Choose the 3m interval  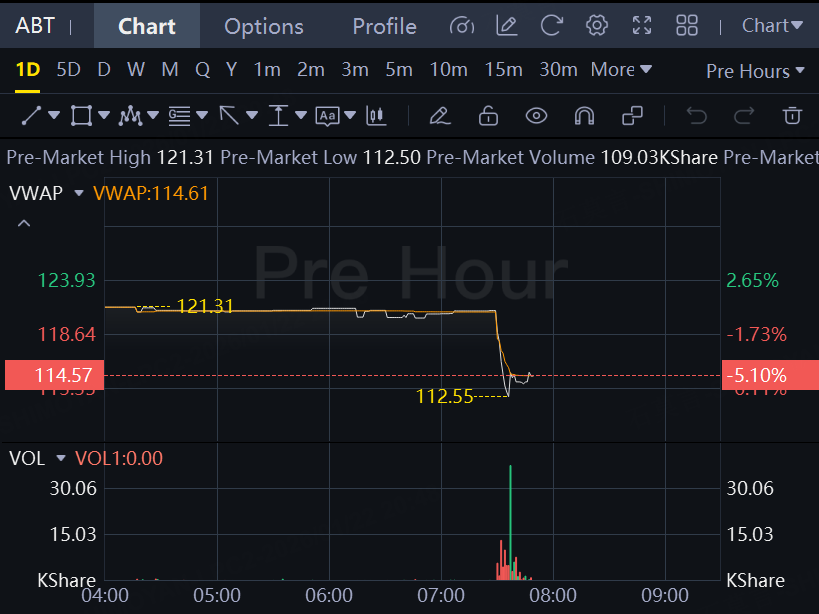click(x=355, y=69)
